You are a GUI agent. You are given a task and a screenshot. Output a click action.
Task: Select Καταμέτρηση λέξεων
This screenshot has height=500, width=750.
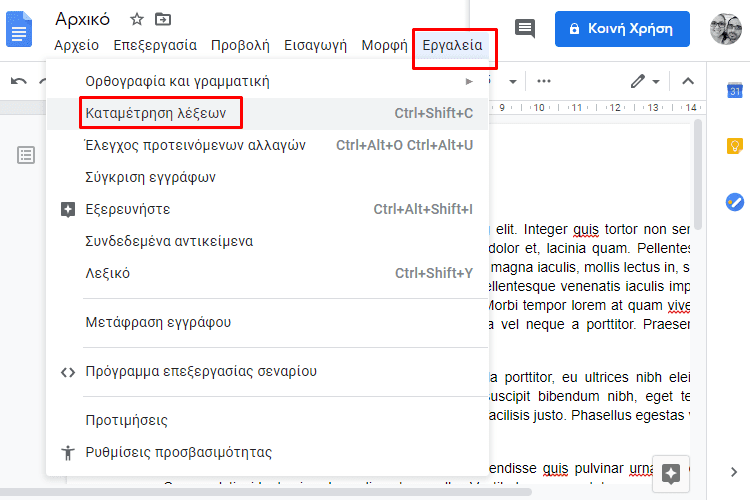tap(267, 113)
